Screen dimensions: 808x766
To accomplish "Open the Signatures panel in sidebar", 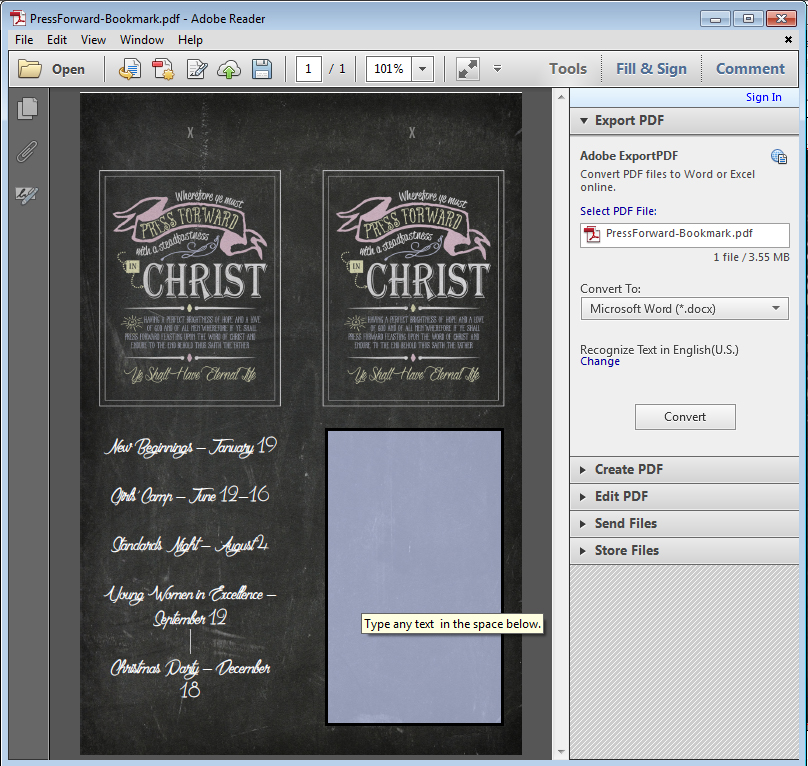I will pyautogui.click(x=27, y=195).
